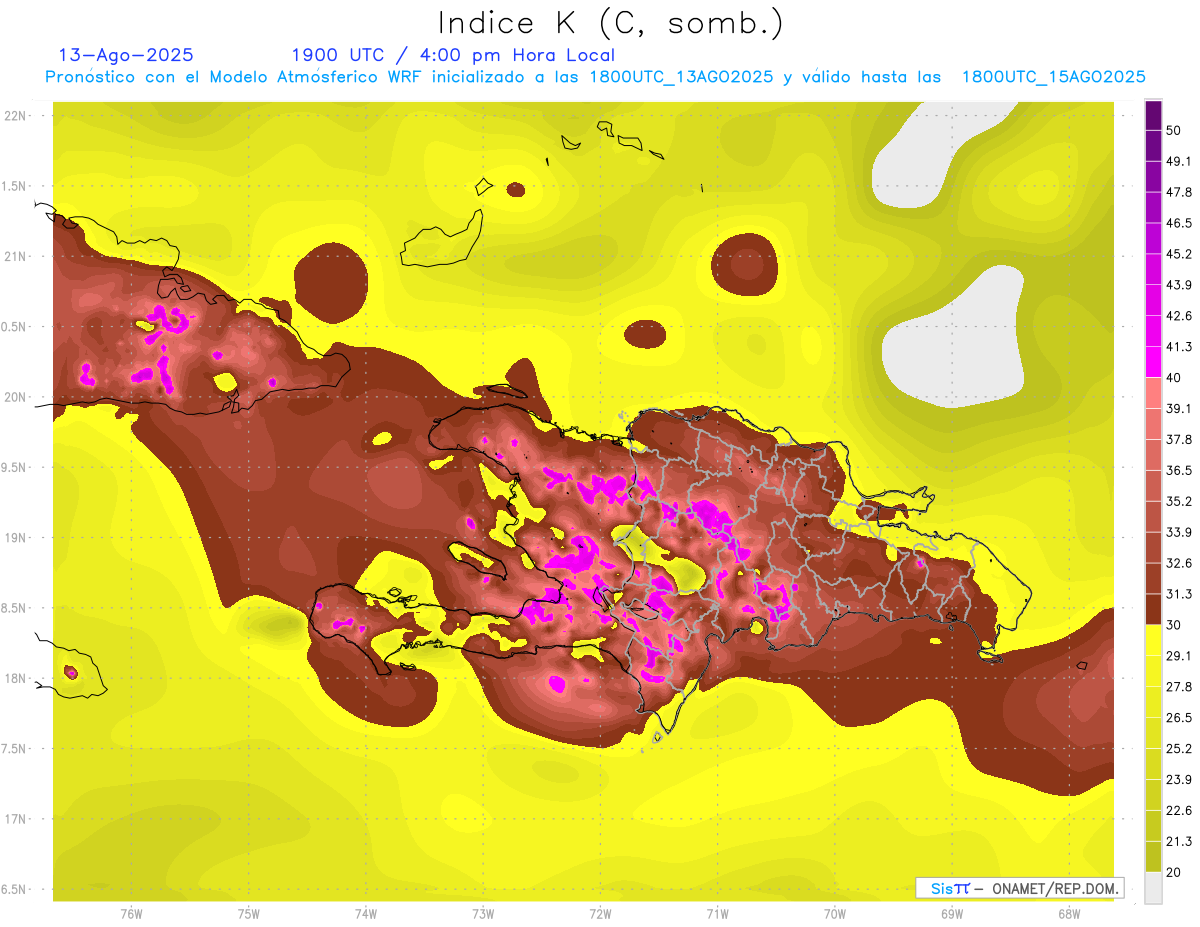Click the '1.5N' latitude label
1200x927 pixels.
point(13,186)
